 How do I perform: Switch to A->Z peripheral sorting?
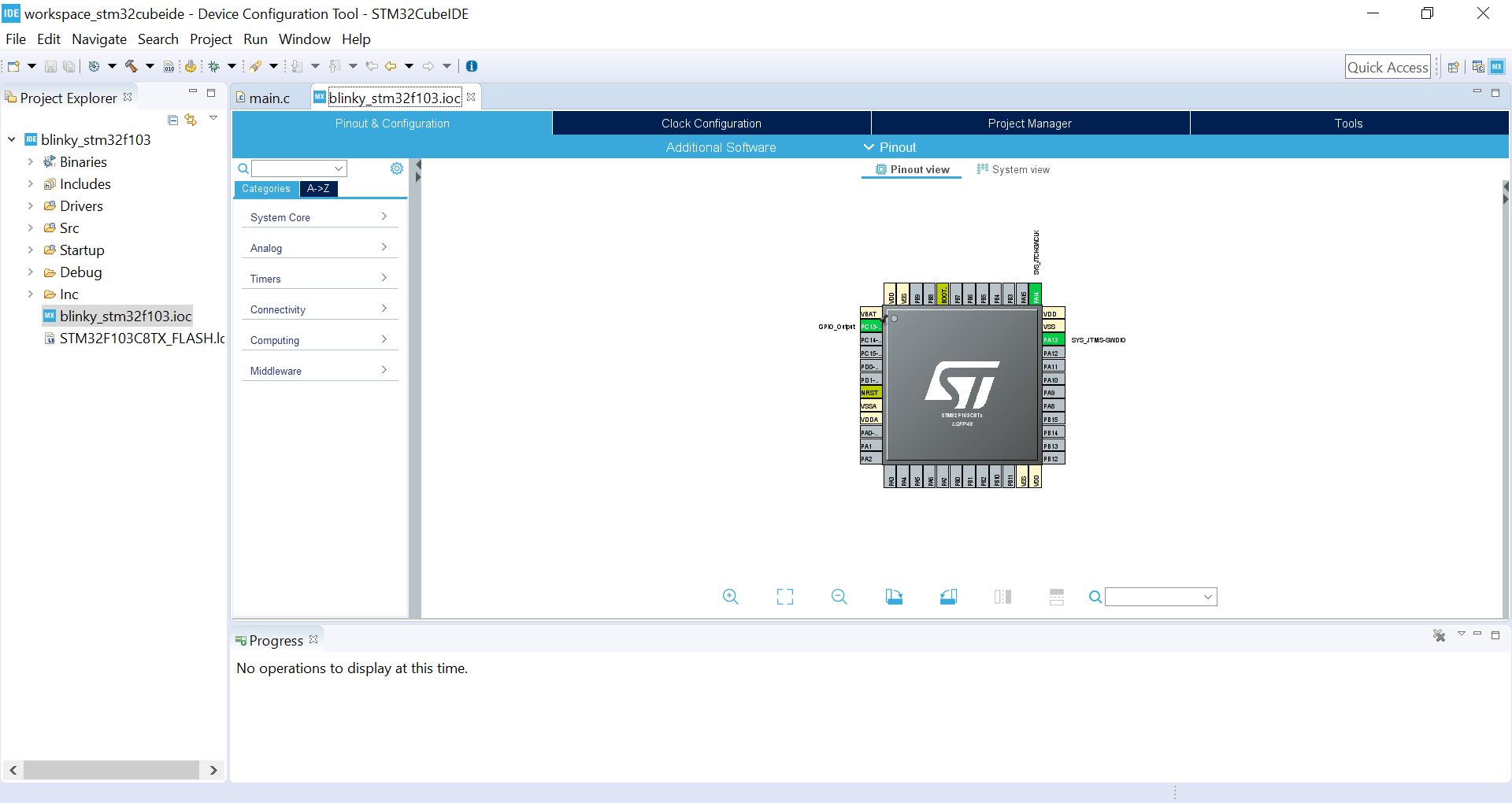[x=318, y=189]
